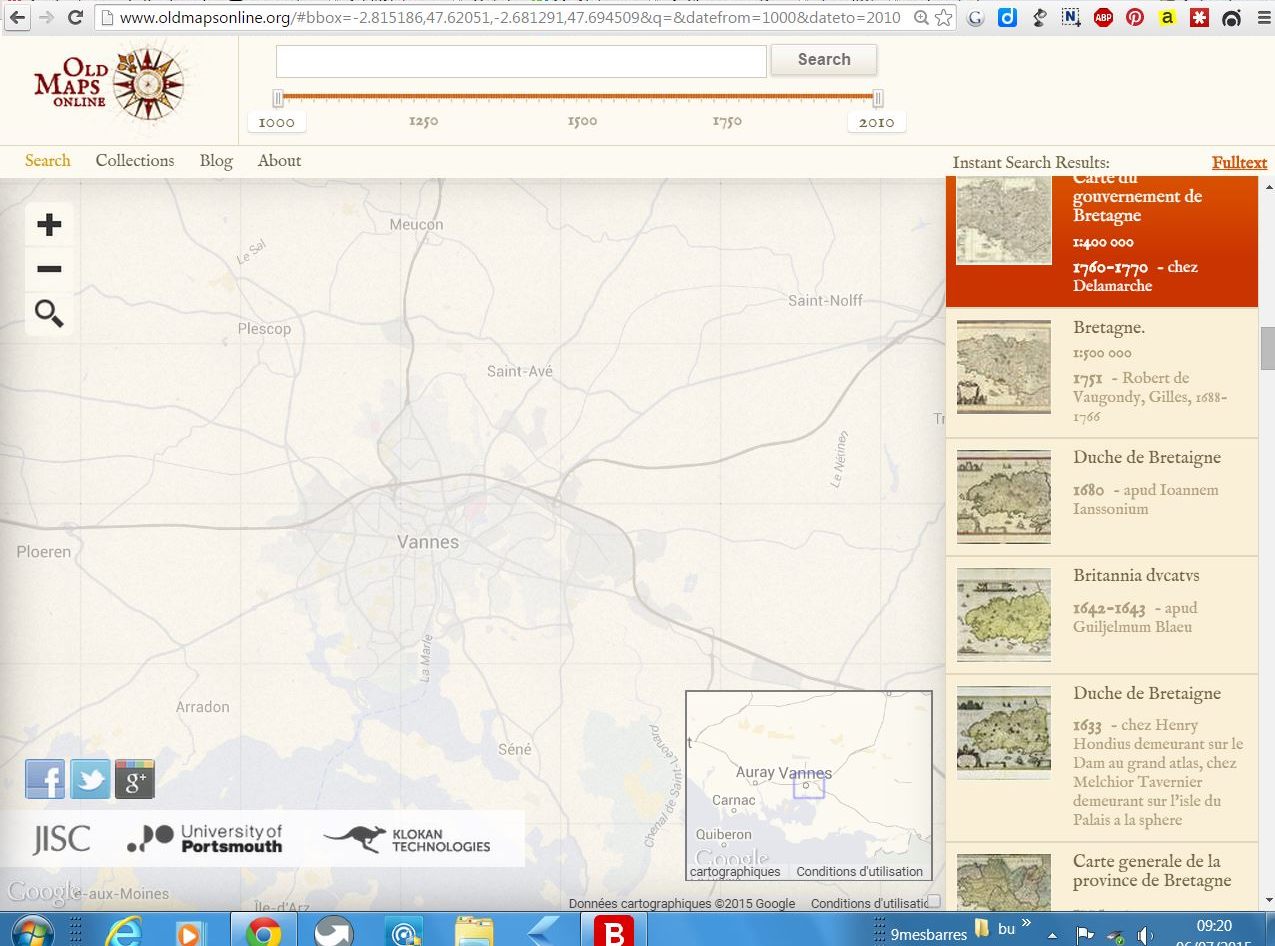This screenshot has width=1275, height=946.
Task: Click thumbnail of Duche de Bretaigne 1633
Action: tap(1004, 733)
